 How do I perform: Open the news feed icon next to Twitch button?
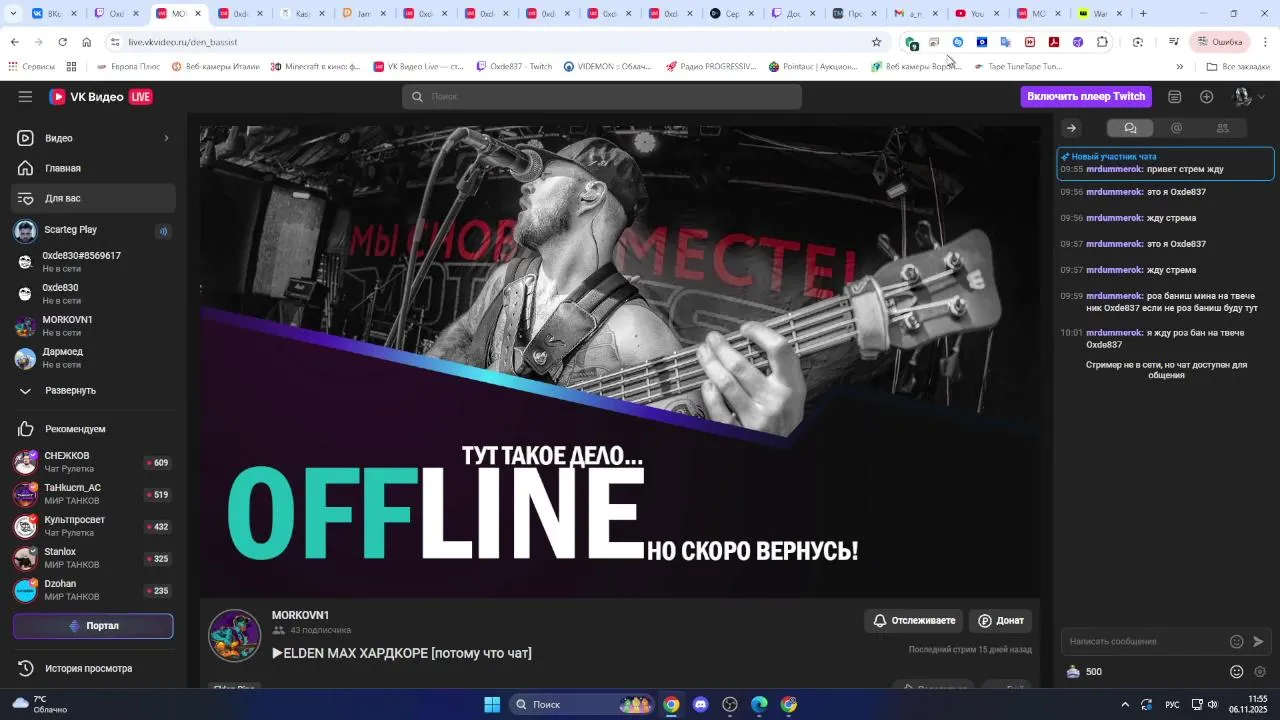coord(1175,97)
